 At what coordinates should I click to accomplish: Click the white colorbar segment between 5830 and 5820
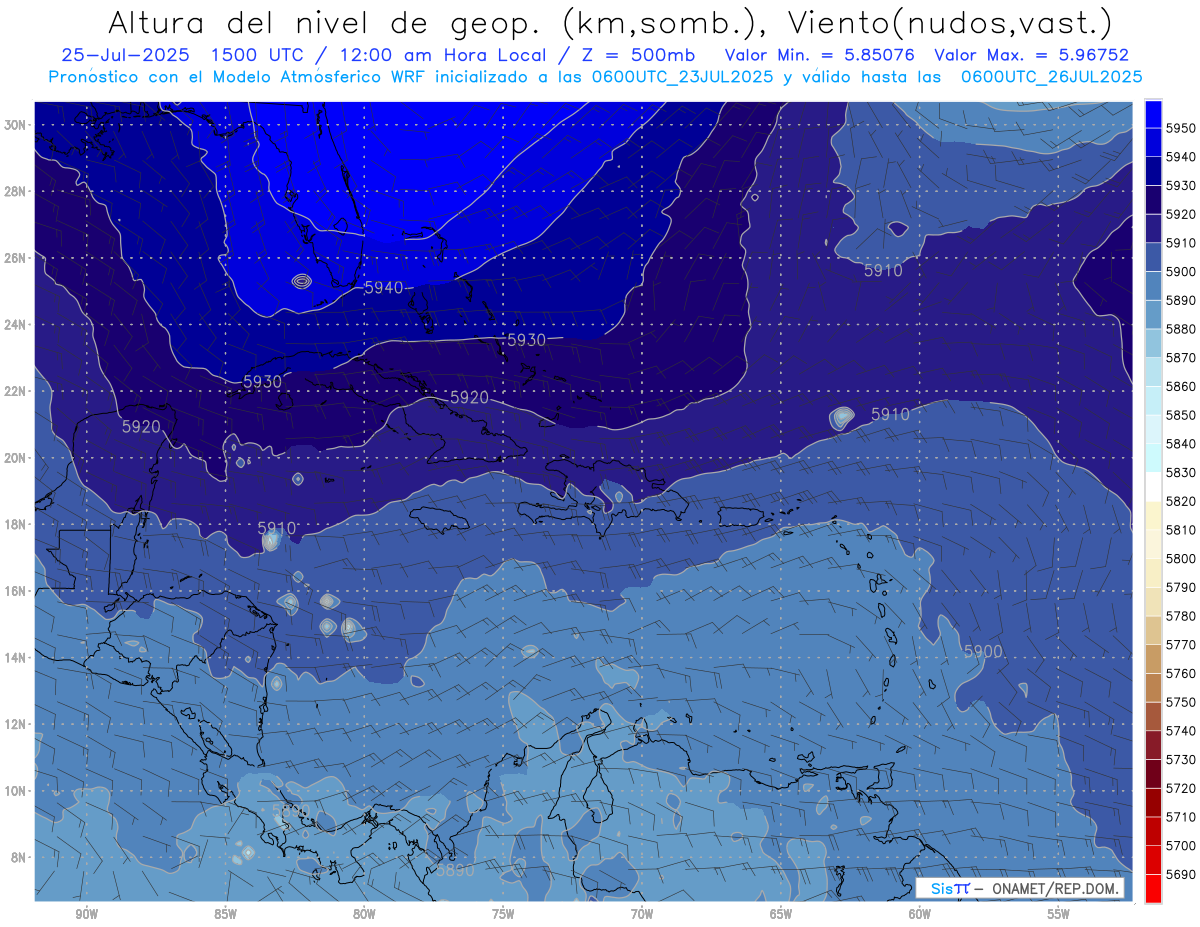click(1153, 487)
